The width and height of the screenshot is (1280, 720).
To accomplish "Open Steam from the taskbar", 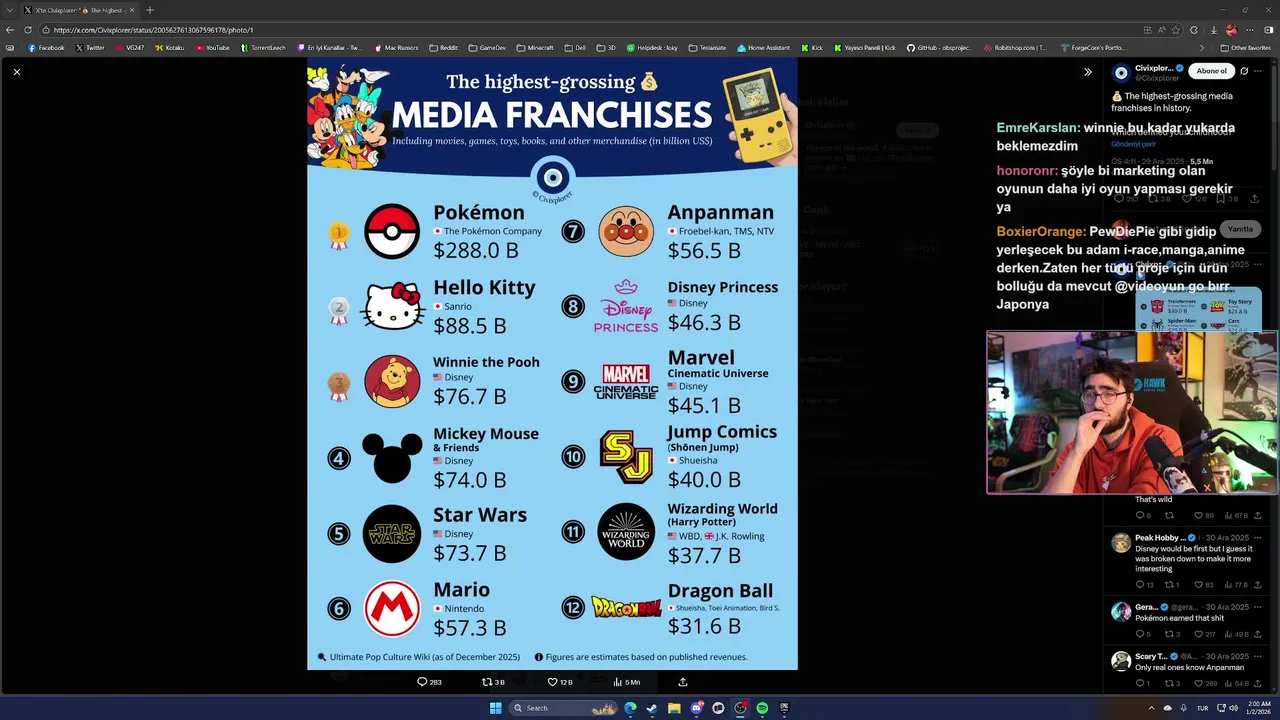I will [x=652, y=708].
